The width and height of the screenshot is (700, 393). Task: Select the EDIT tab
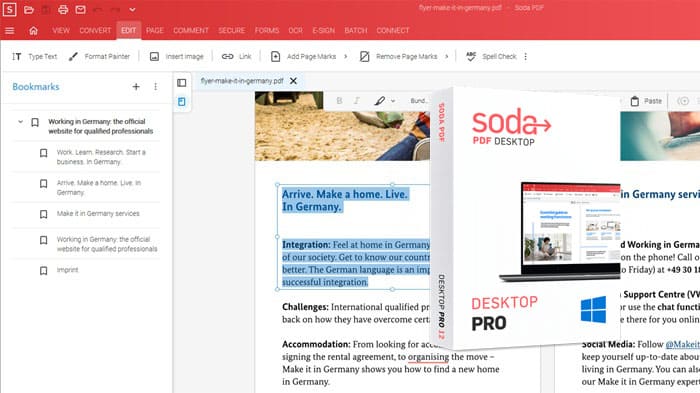point(129,30)
